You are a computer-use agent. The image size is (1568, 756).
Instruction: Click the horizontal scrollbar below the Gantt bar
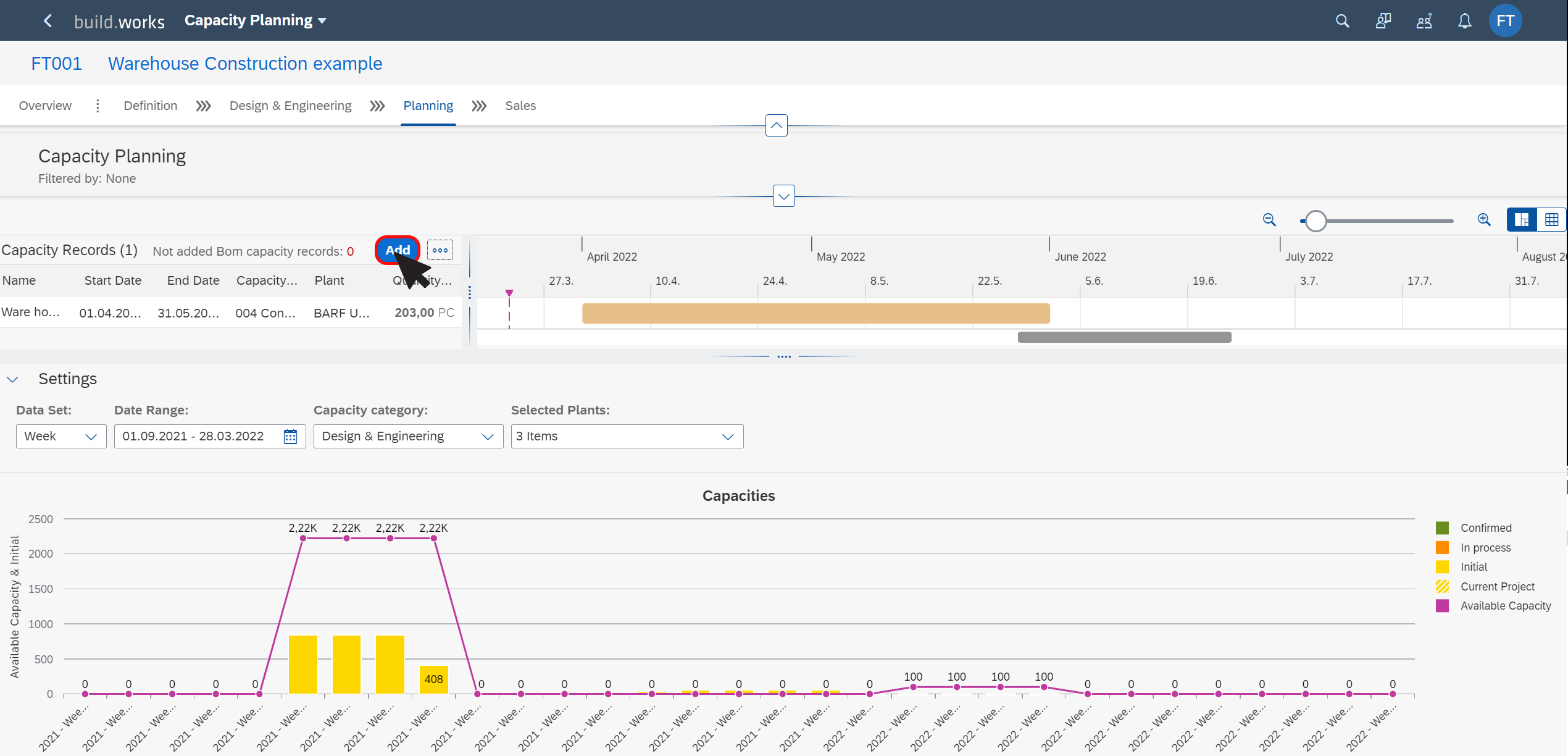tap(1124, 337)
